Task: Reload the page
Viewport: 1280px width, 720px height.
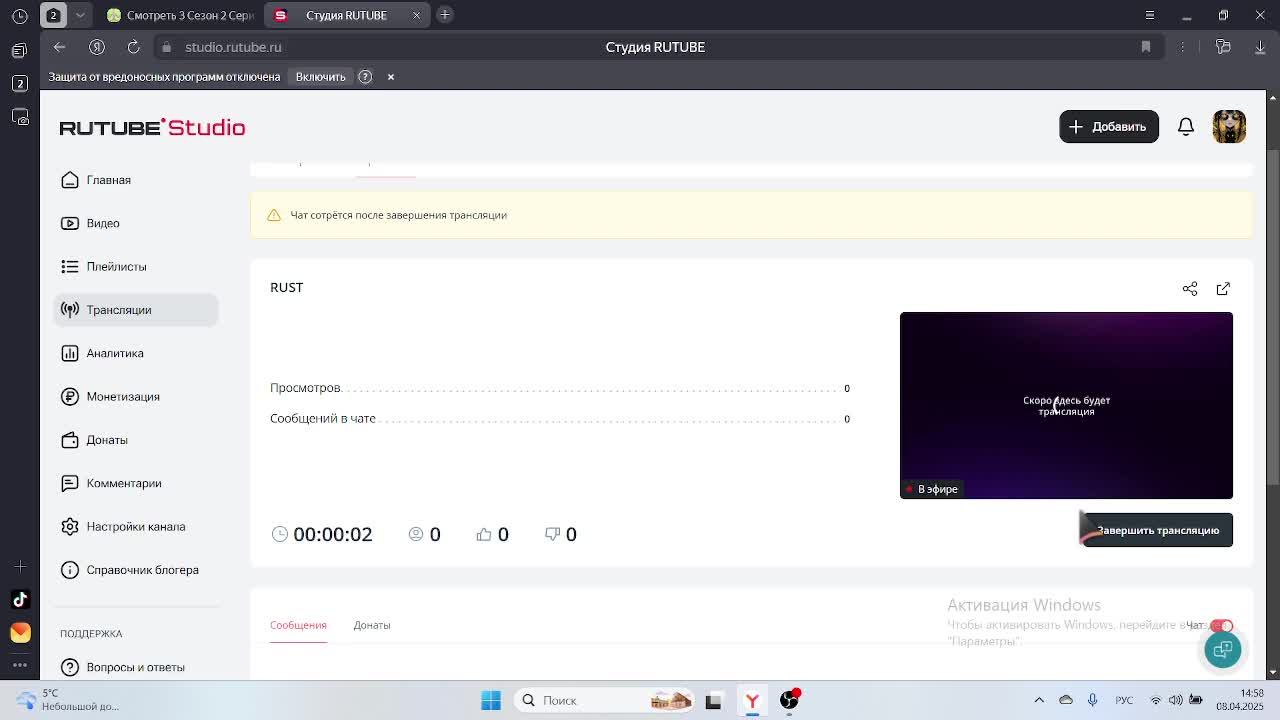Action: click(x=133, y=47)
